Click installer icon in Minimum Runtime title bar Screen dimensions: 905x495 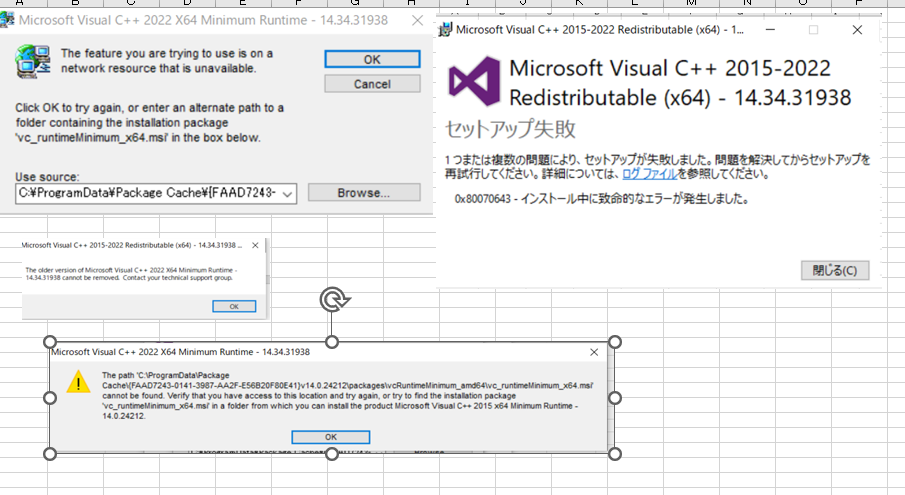tap(7, 20)
